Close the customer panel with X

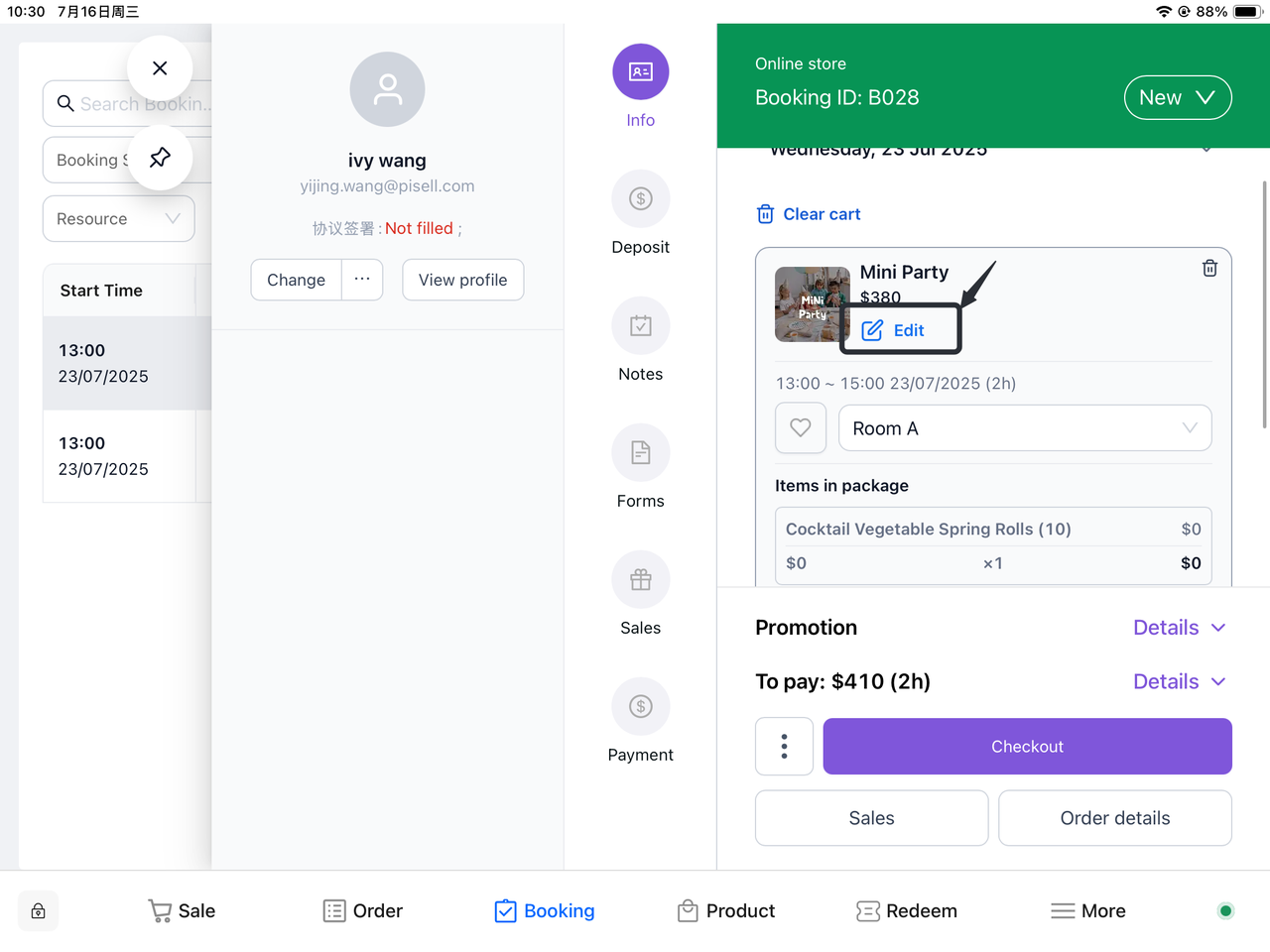(x=160, y=68)
